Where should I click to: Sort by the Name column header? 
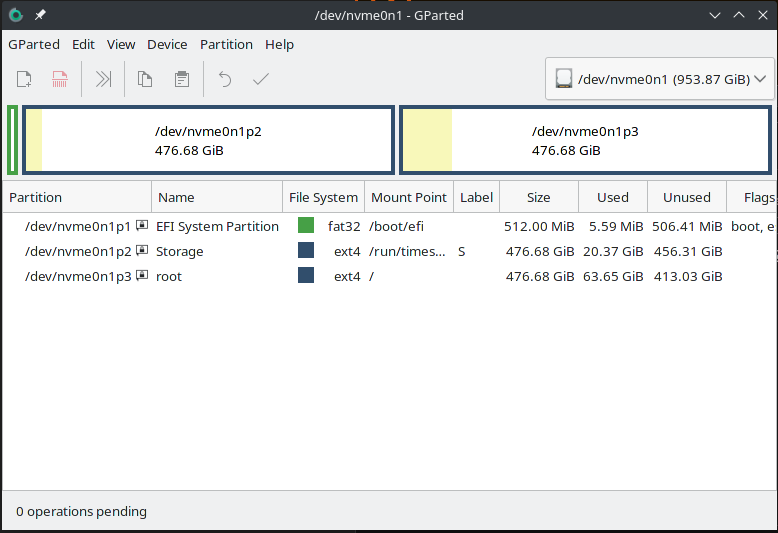(217, 198)
